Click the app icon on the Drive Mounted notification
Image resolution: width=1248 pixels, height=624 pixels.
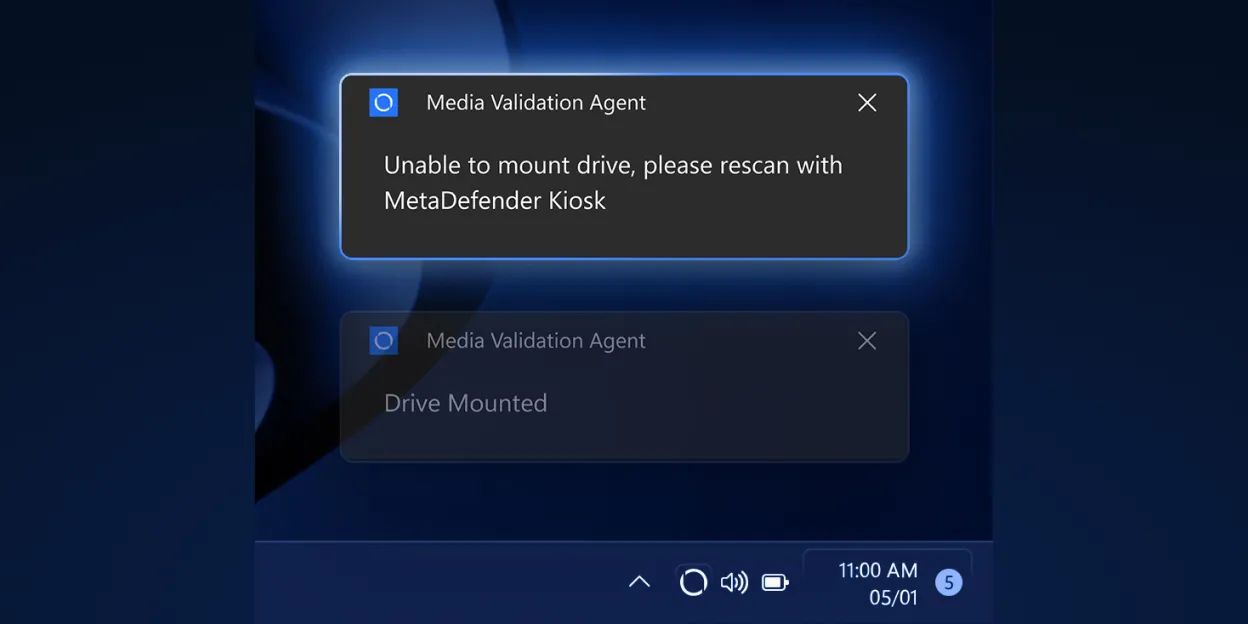[x=384, y=340]
